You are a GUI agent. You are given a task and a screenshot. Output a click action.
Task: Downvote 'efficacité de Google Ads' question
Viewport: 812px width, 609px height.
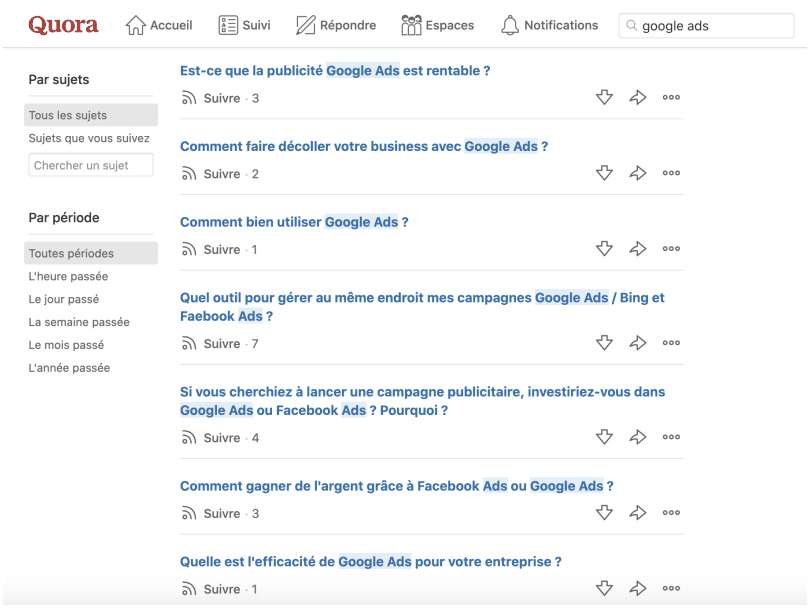click(x=604, y=588)
